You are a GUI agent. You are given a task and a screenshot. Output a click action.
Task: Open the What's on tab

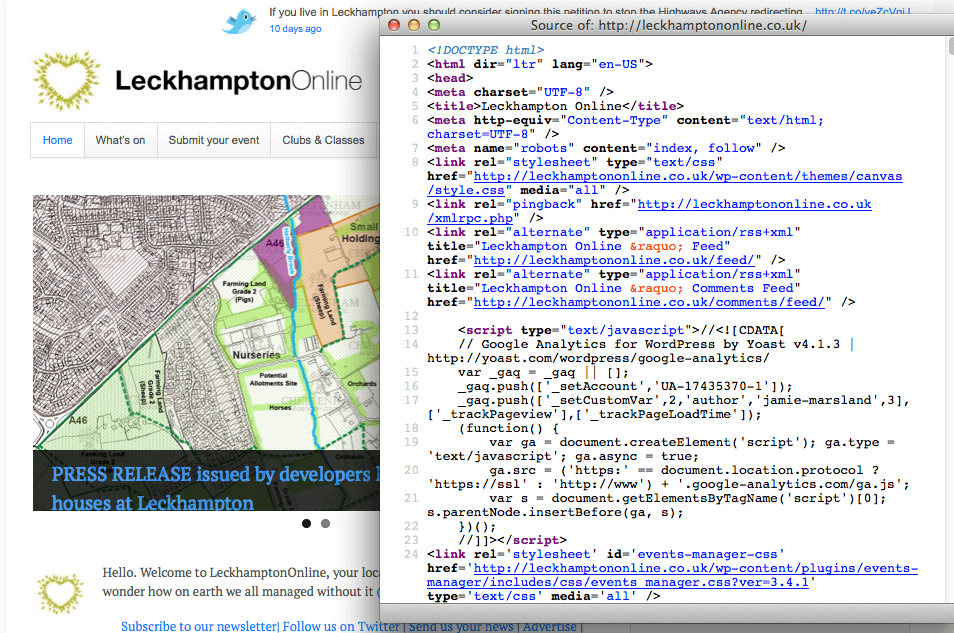pyautogui.click(x=120, y=140)
